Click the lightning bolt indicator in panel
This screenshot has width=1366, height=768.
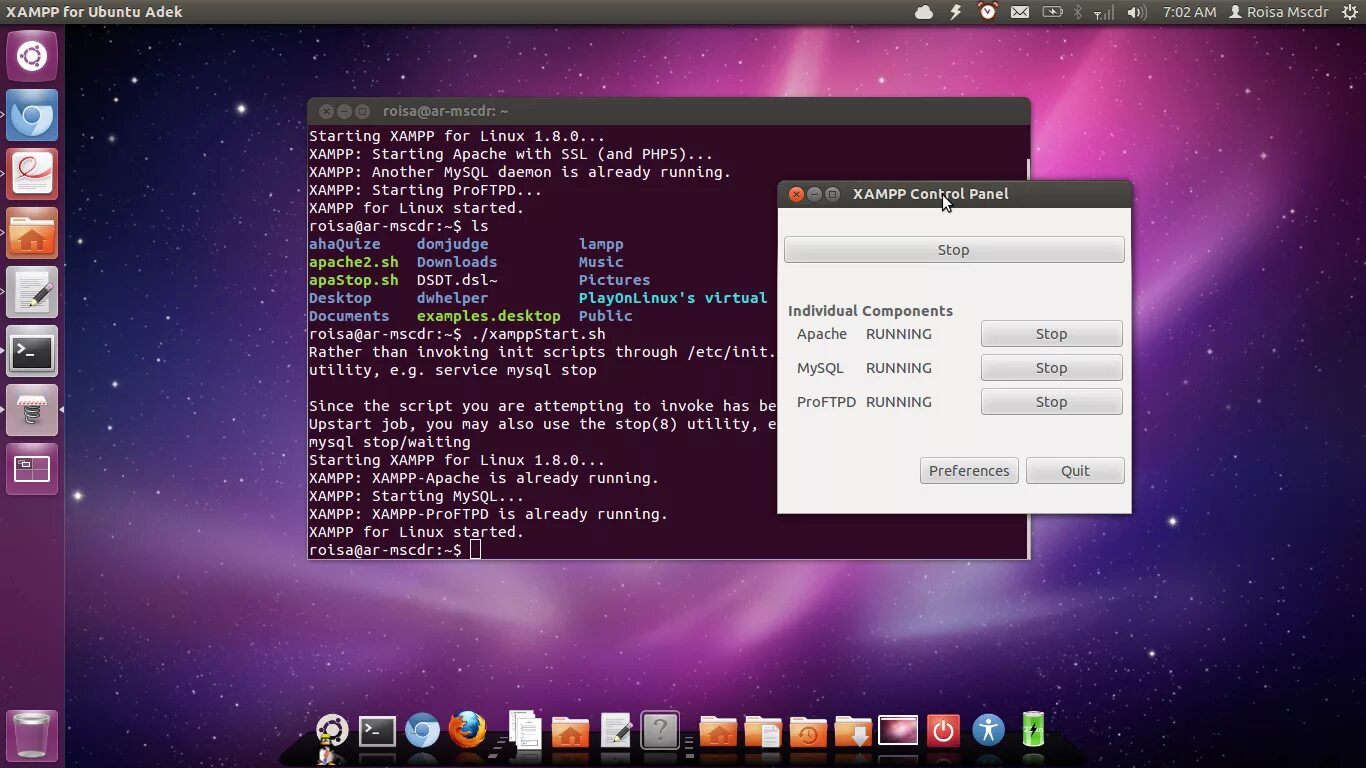point(956,12)
